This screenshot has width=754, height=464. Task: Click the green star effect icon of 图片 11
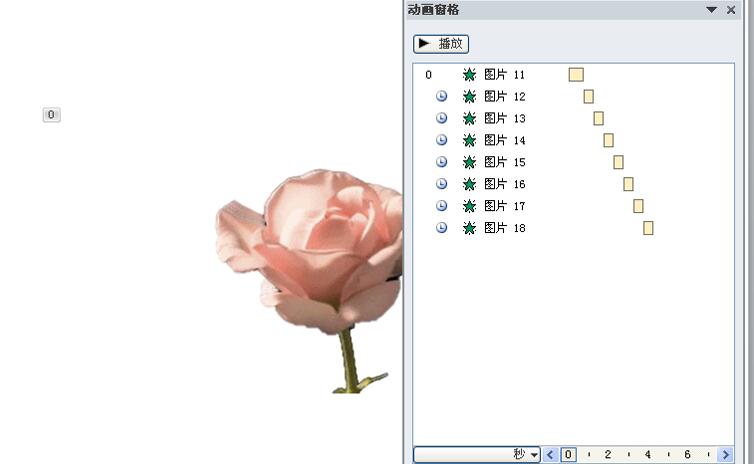point(469,75)
